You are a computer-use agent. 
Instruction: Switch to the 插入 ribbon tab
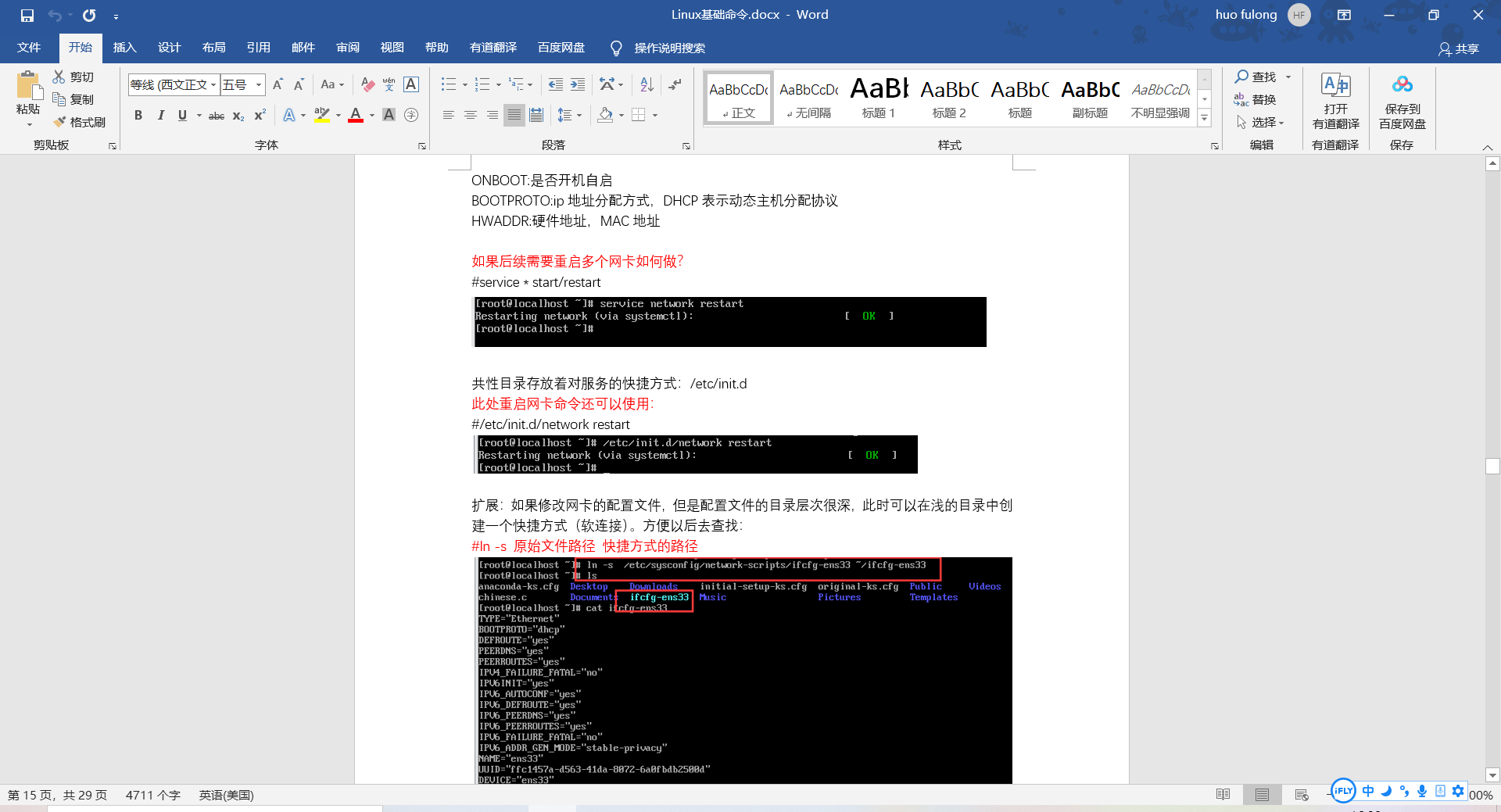124,48
